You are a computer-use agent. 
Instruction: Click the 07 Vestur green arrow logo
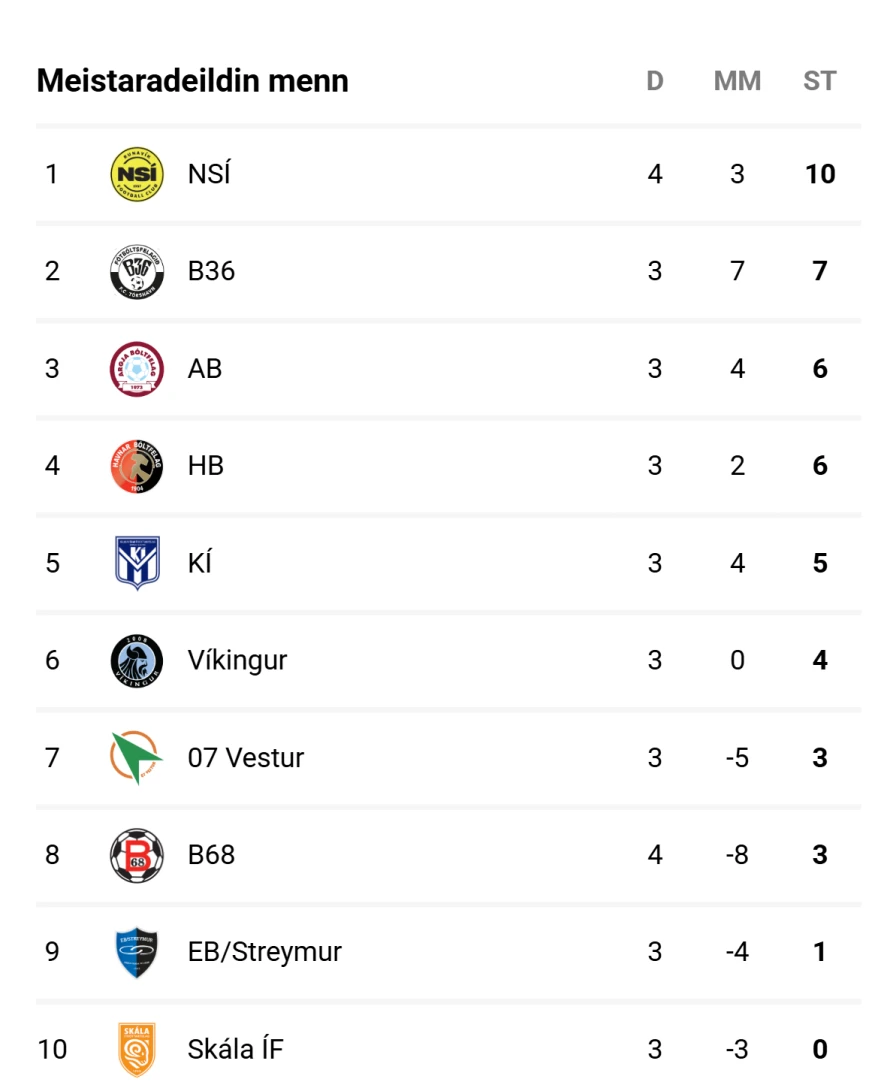(136, 758)
